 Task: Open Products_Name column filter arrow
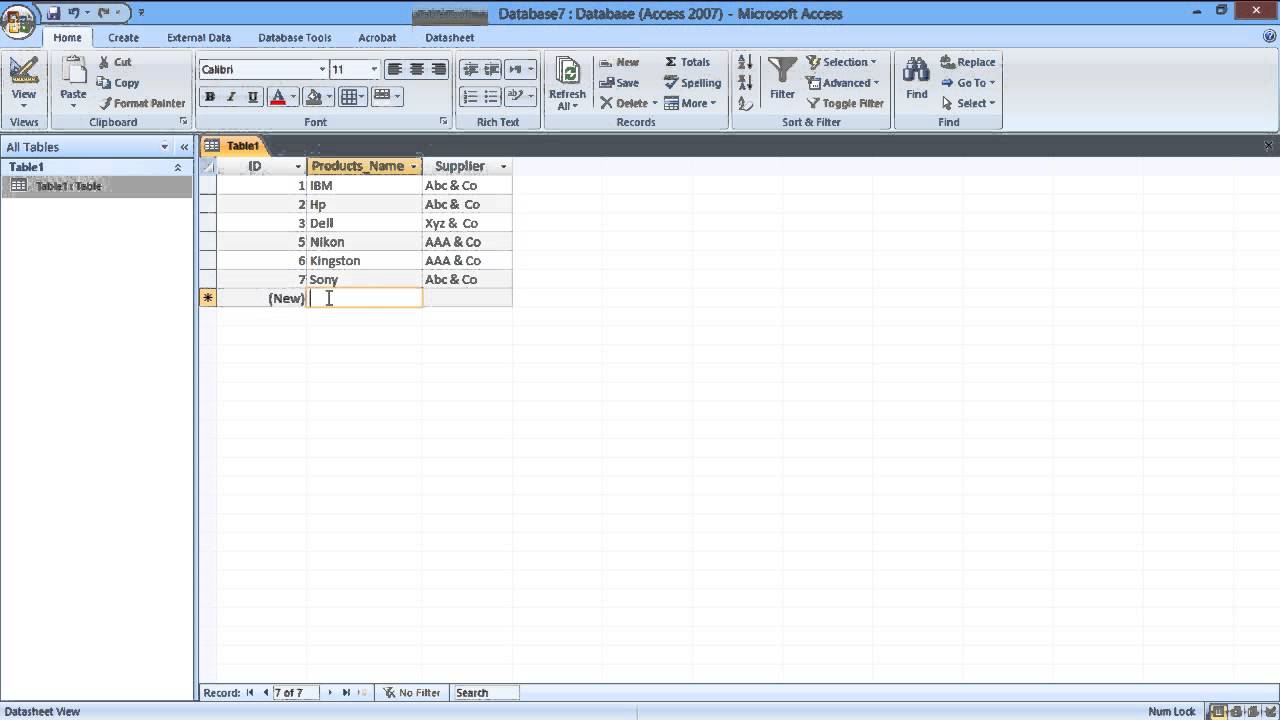tap(413, 166)
